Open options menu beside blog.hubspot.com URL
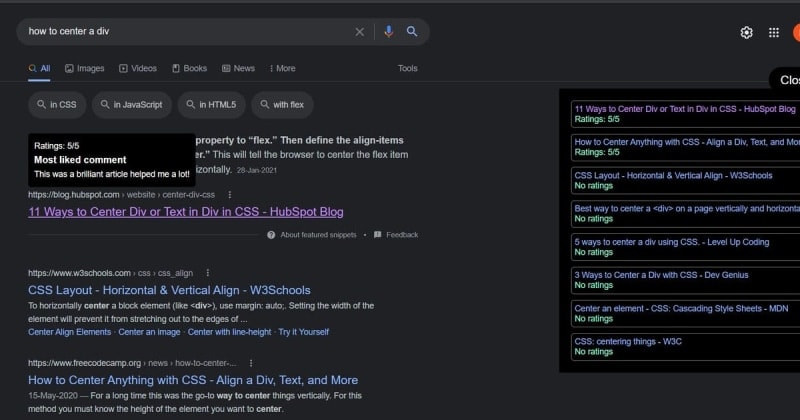Image resolution: width=800 pixels, height=420 pixels. 230,195
